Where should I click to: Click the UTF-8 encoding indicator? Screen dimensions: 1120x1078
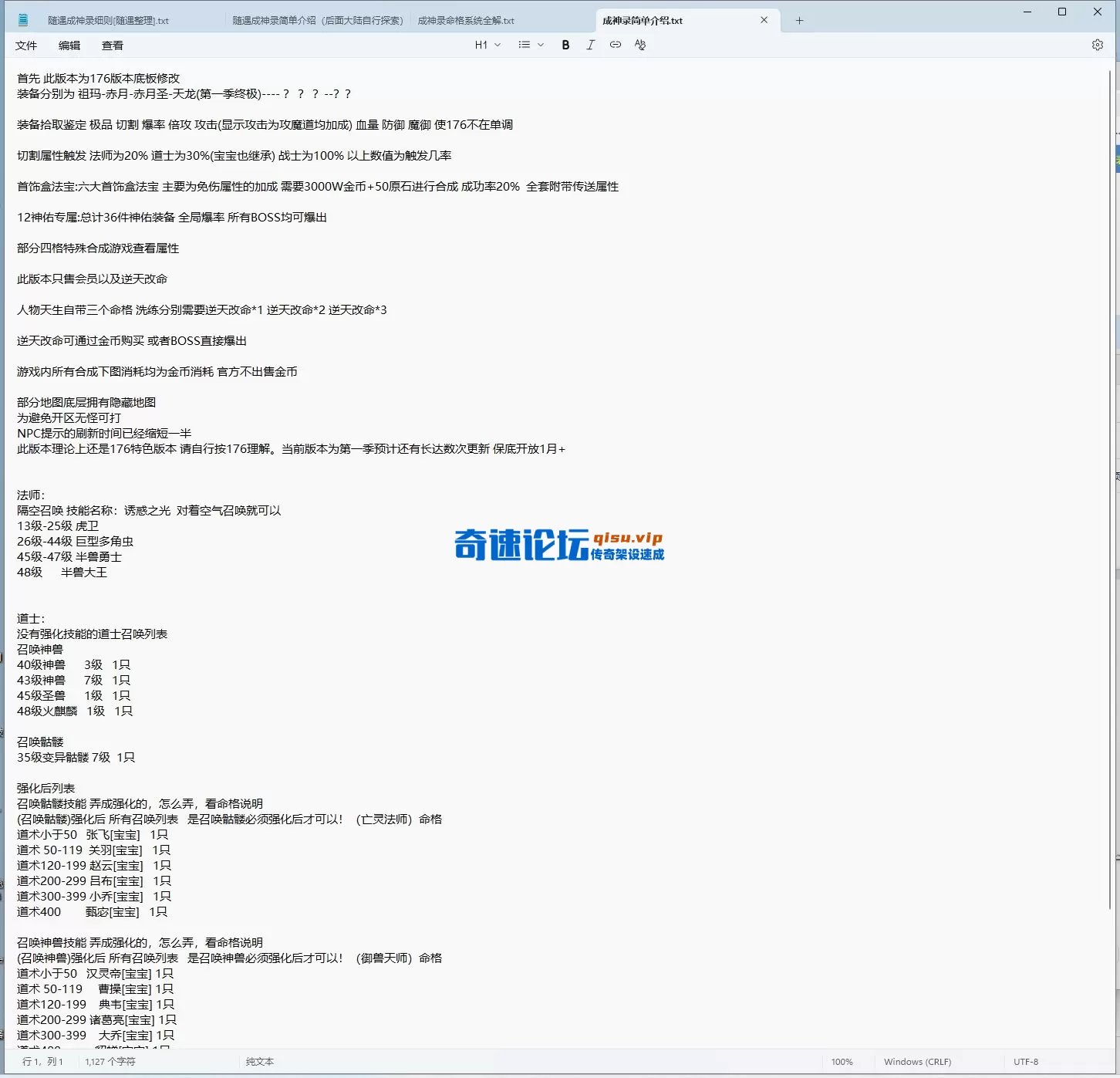click(x=1026, y=1061)
